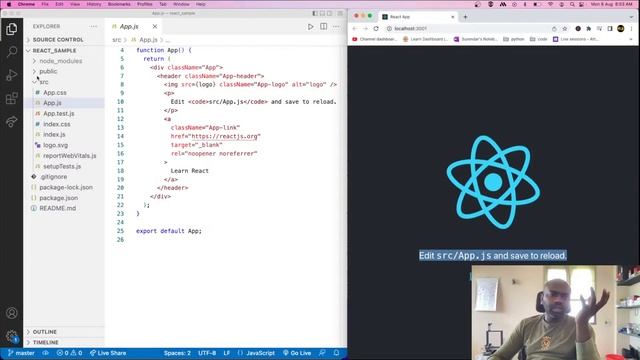The width and height of the screenshot is (640, 360).
Task: Split the editor to the right
Action: pyautogui.click(x=323, y=27)
